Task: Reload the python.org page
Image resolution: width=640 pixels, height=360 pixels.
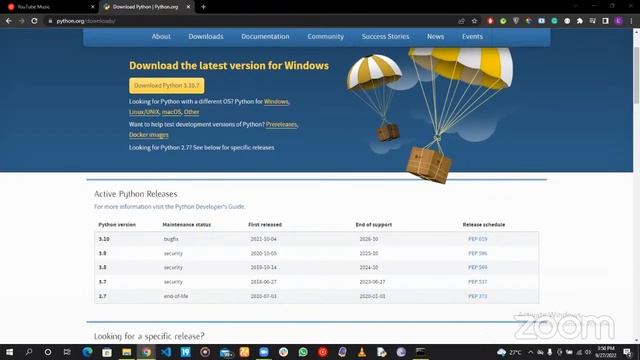Action: coord(35,21)
